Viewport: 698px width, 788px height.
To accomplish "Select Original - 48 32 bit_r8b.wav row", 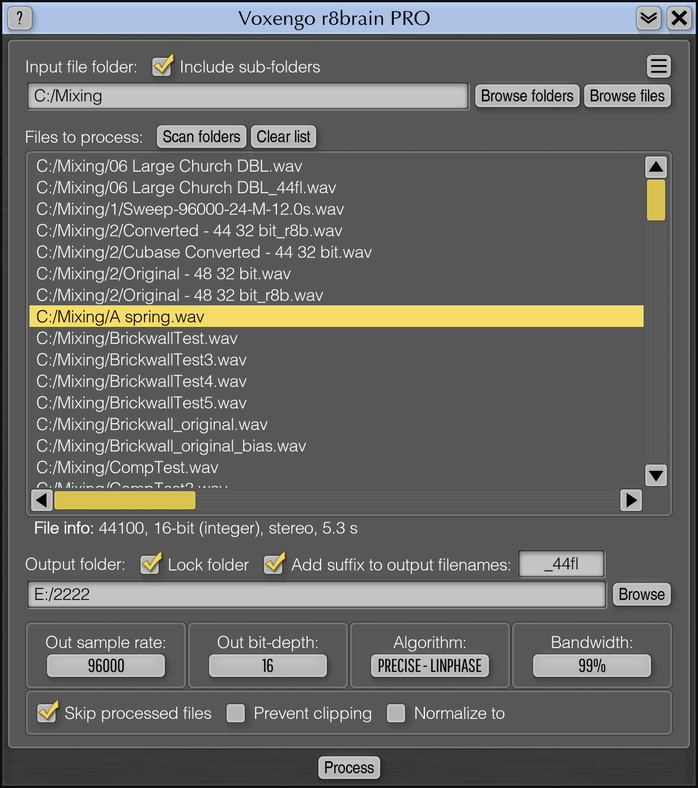I will [x=336, y=296].
